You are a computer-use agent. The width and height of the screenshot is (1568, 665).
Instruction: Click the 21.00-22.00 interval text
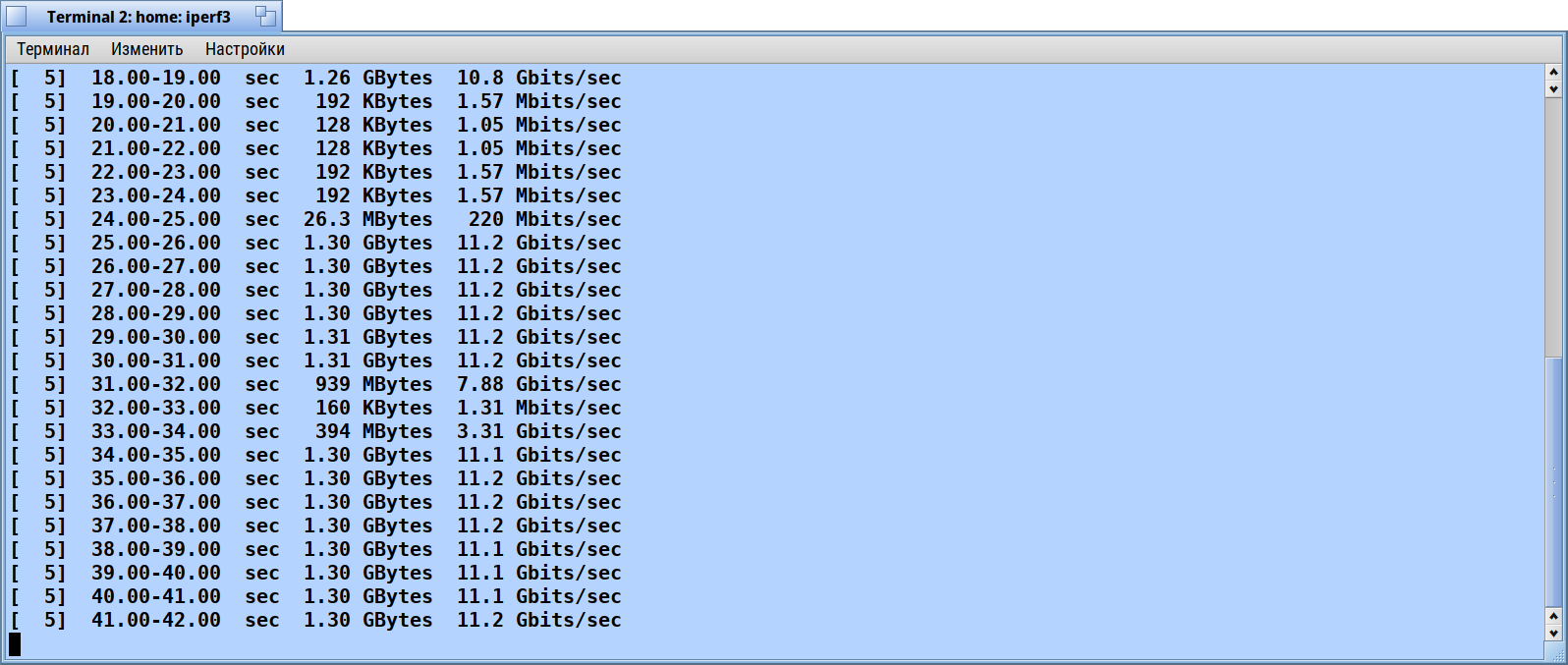click(156, 148)
